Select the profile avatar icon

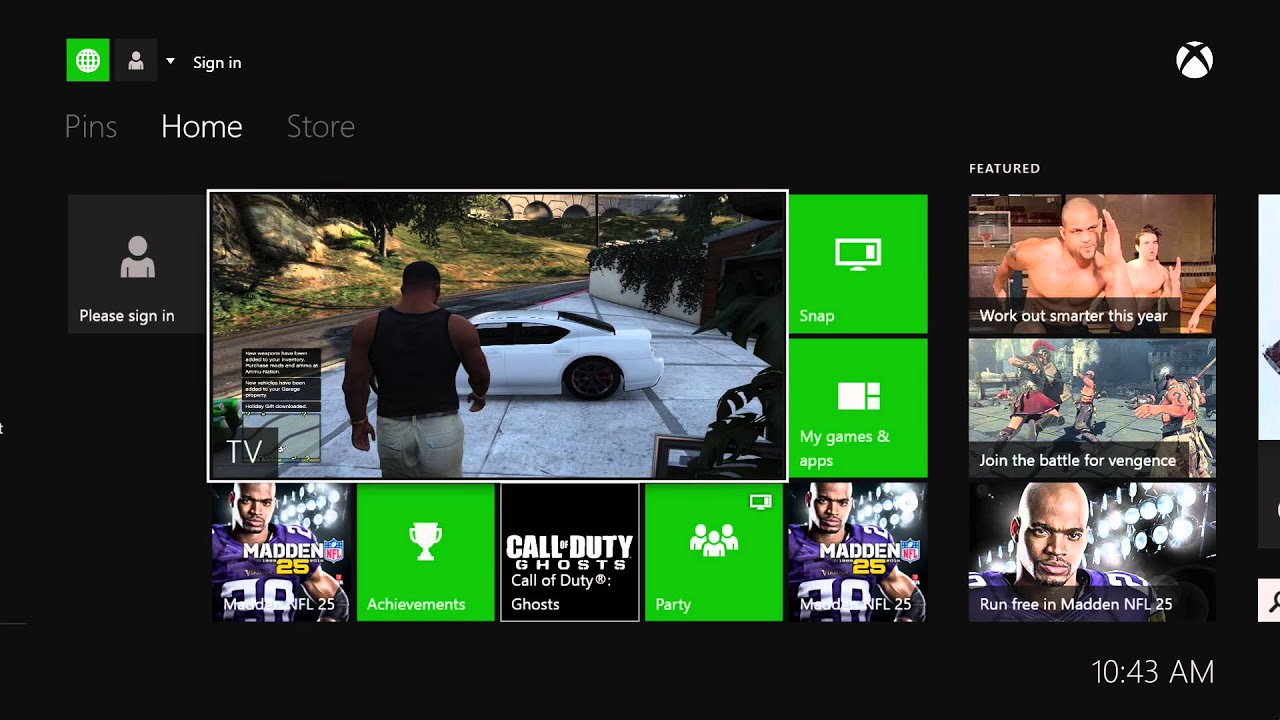click(136, 61)
